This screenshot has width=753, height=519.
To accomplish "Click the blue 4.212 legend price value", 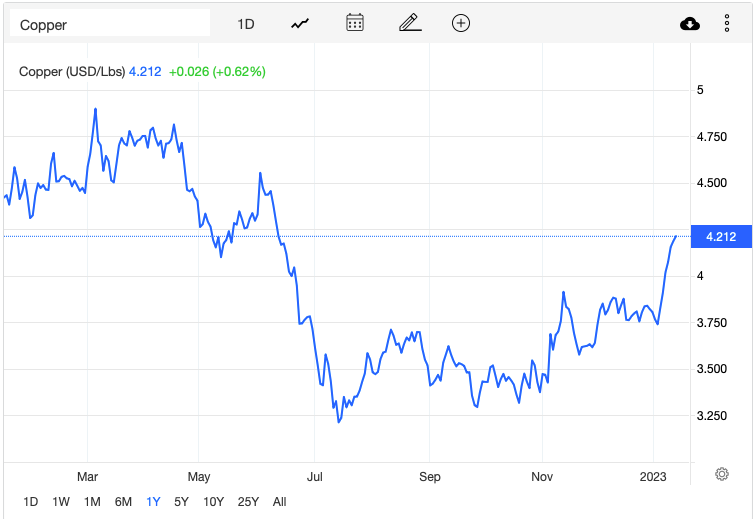I will pyautogui.click(x=145, y=72).
